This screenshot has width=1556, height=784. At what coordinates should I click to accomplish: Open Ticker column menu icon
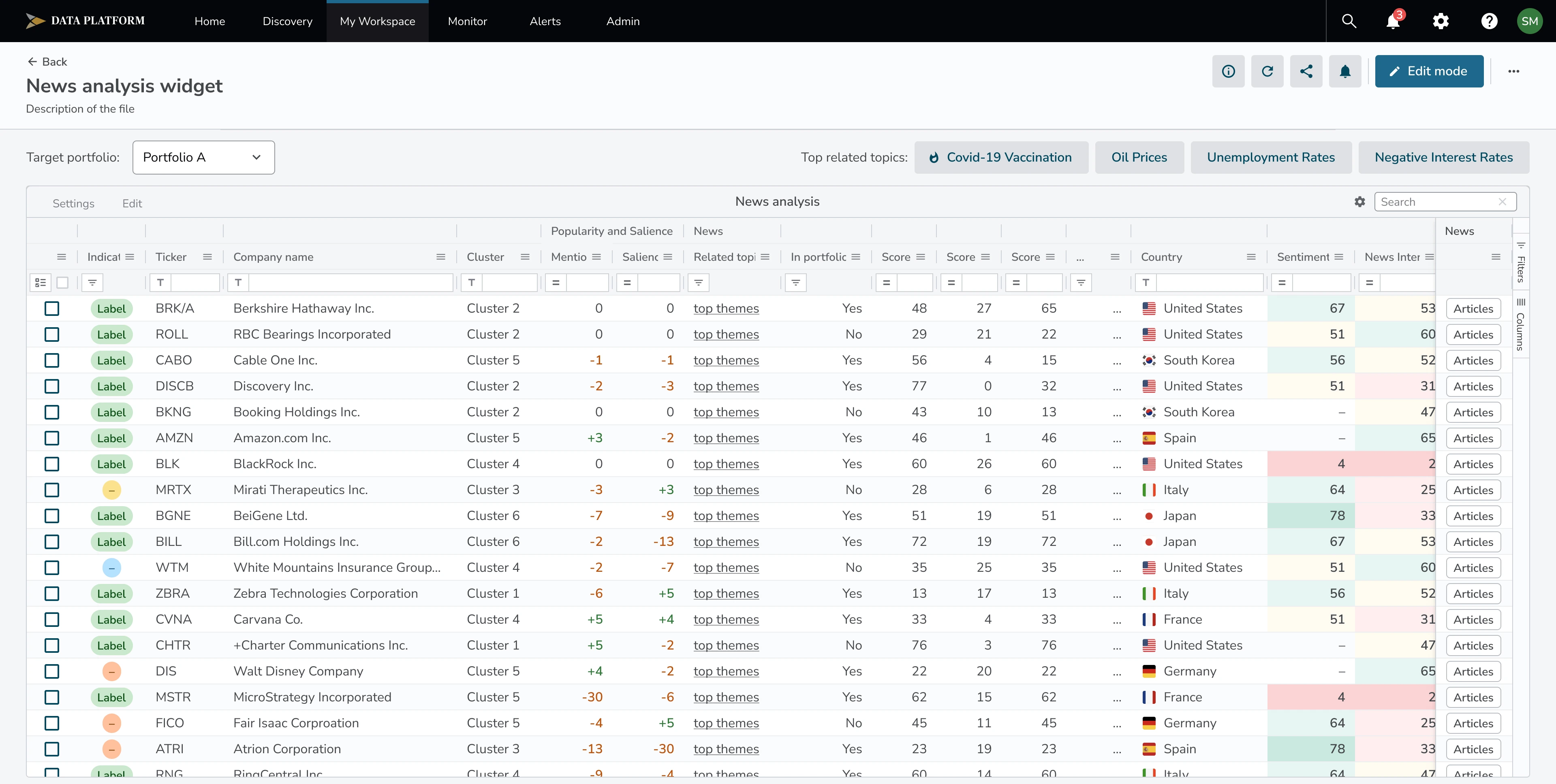click(207, 256)
